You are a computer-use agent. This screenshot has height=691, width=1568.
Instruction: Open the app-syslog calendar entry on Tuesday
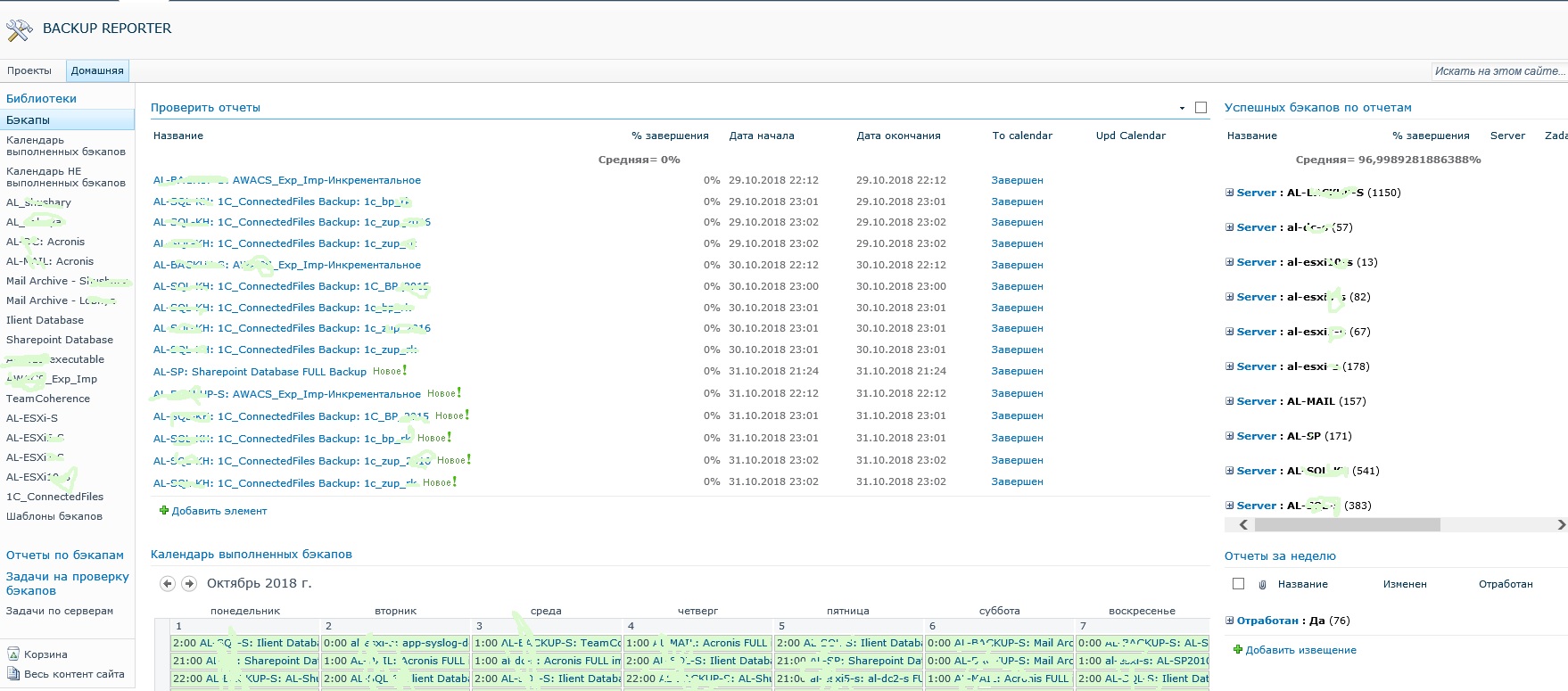pos(396,643)
